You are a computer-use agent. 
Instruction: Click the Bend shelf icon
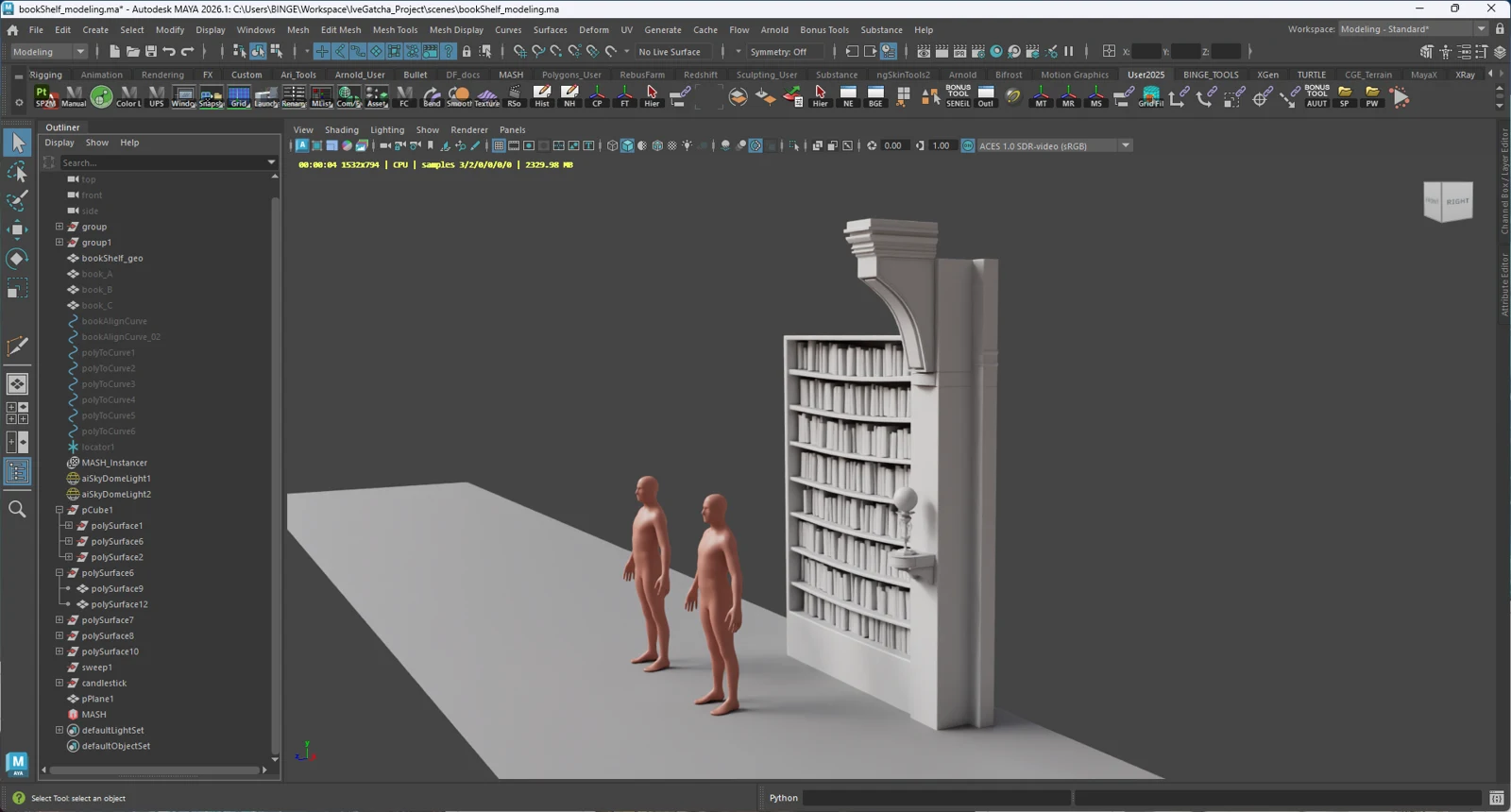tap(432, 96)
